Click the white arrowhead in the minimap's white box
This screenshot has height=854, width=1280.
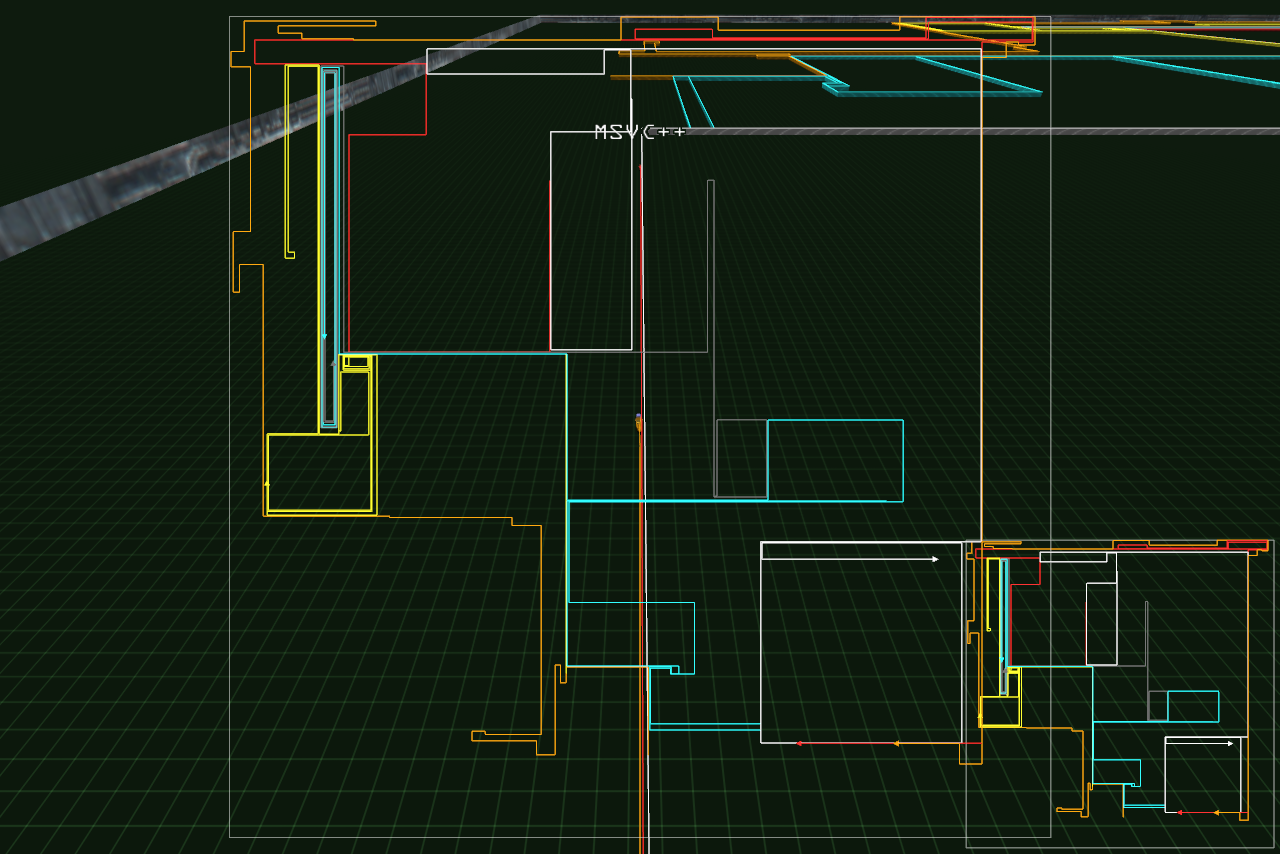pos(1230,743)
